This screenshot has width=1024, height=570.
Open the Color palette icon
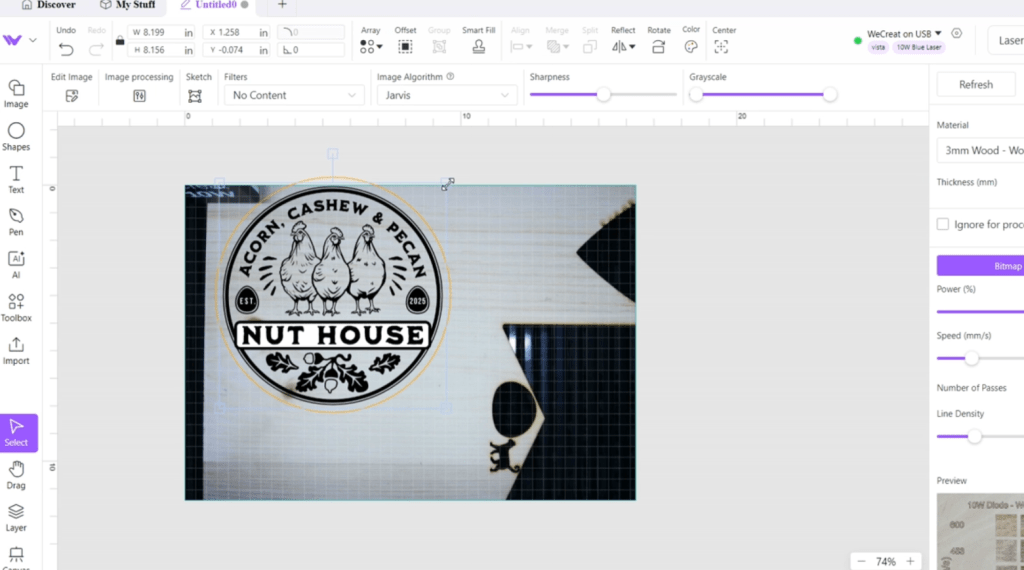tap(691, 47)
